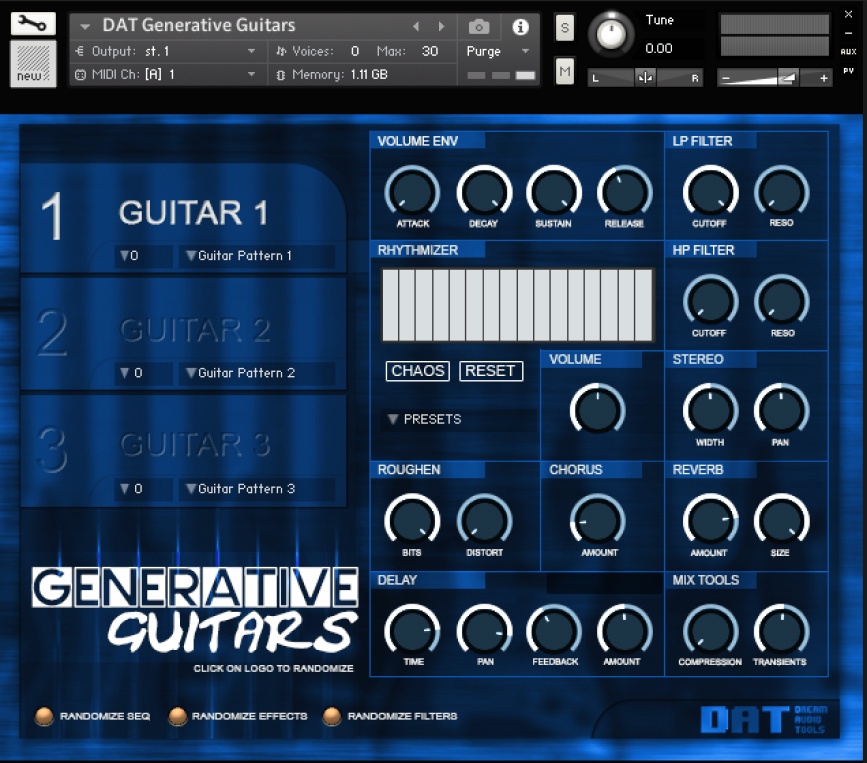
Task: Click the first step in Rhythmizer grid
Action: (x=389, y=305)
